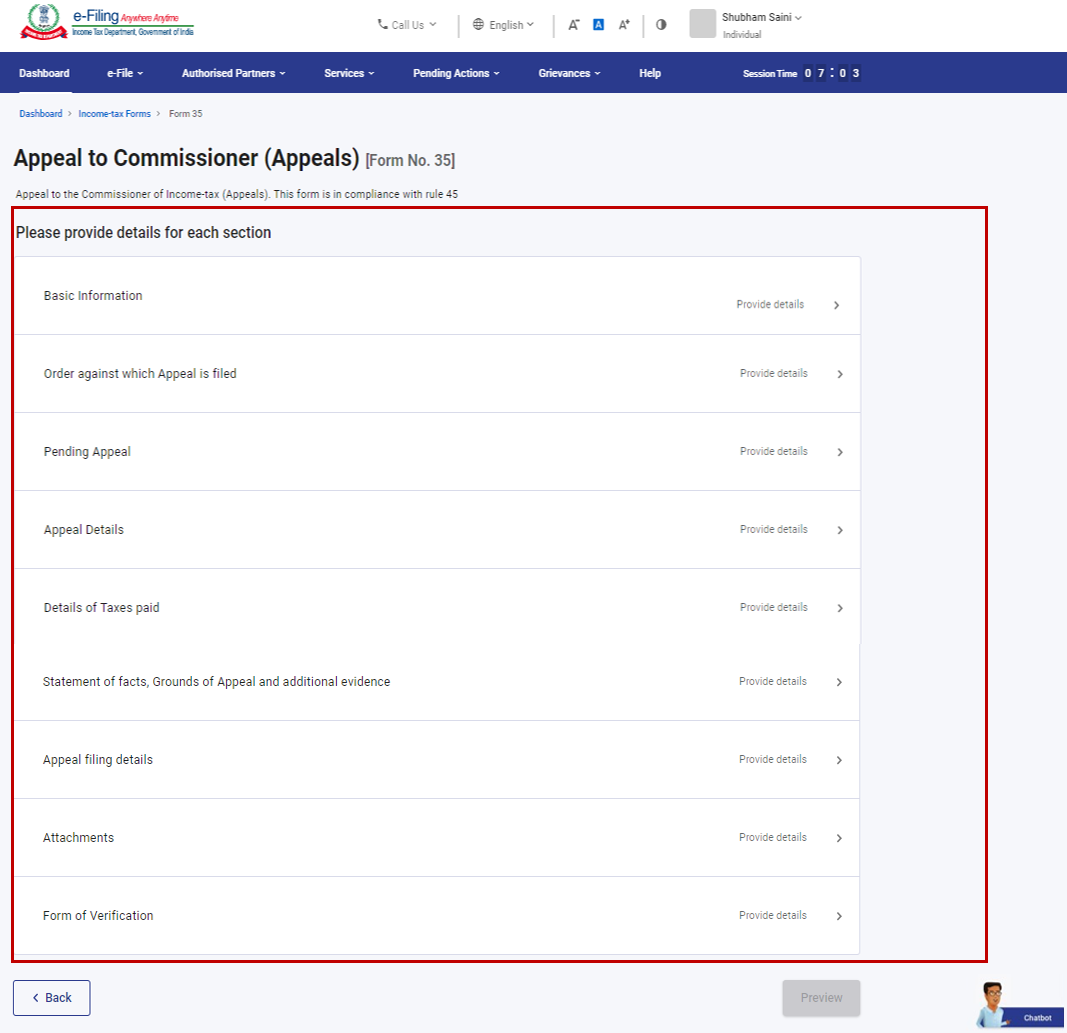Click the user profile avatar
Viewport: 1067px width, 1033px height.
pyautogui.click(x=702, y=24)
